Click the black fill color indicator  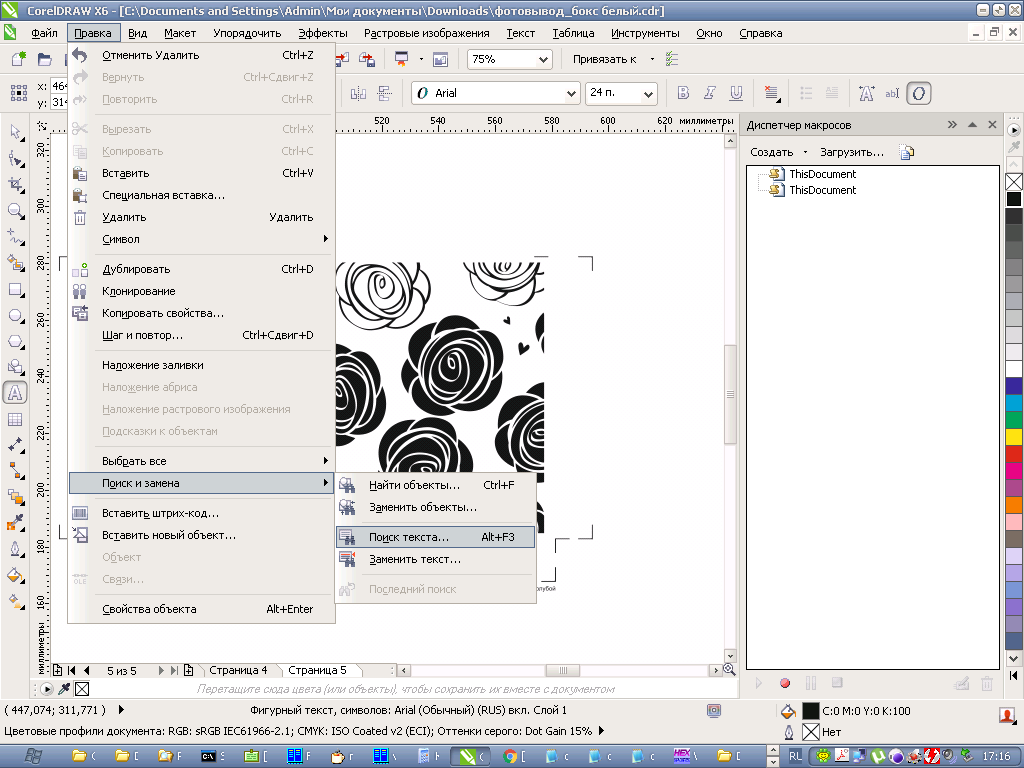tap(810, 711)
